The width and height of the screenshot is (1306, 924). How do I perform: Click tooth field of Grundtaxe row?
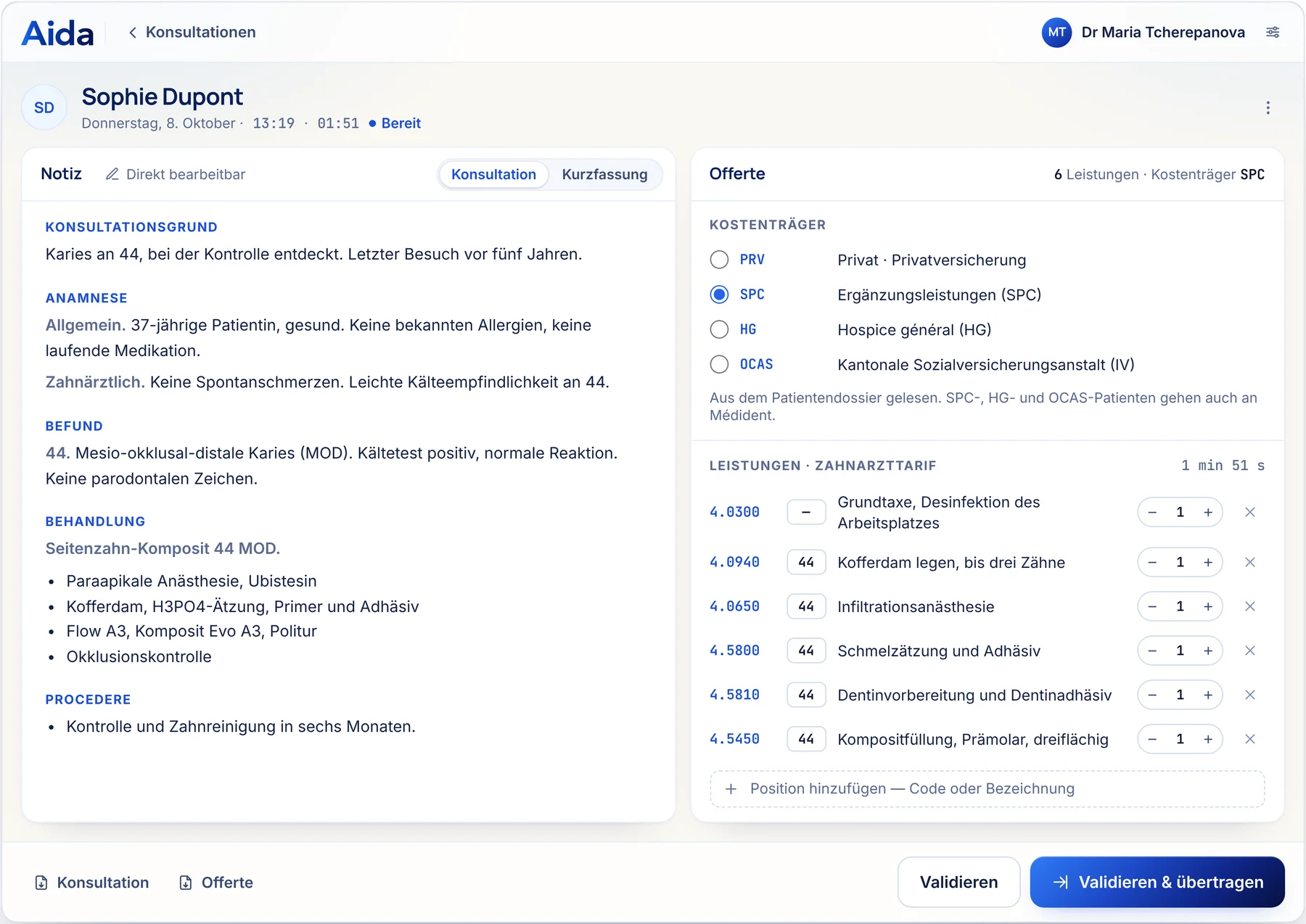pos(806,512)
